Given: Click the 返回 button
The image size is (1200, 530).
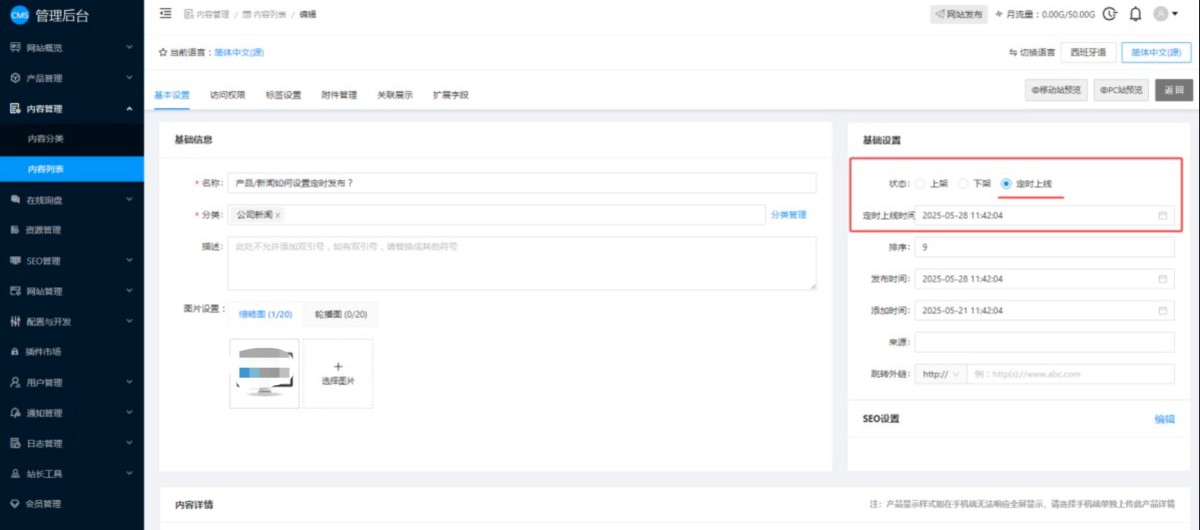Looking at the screenshot, I should tap(1174, 90).
